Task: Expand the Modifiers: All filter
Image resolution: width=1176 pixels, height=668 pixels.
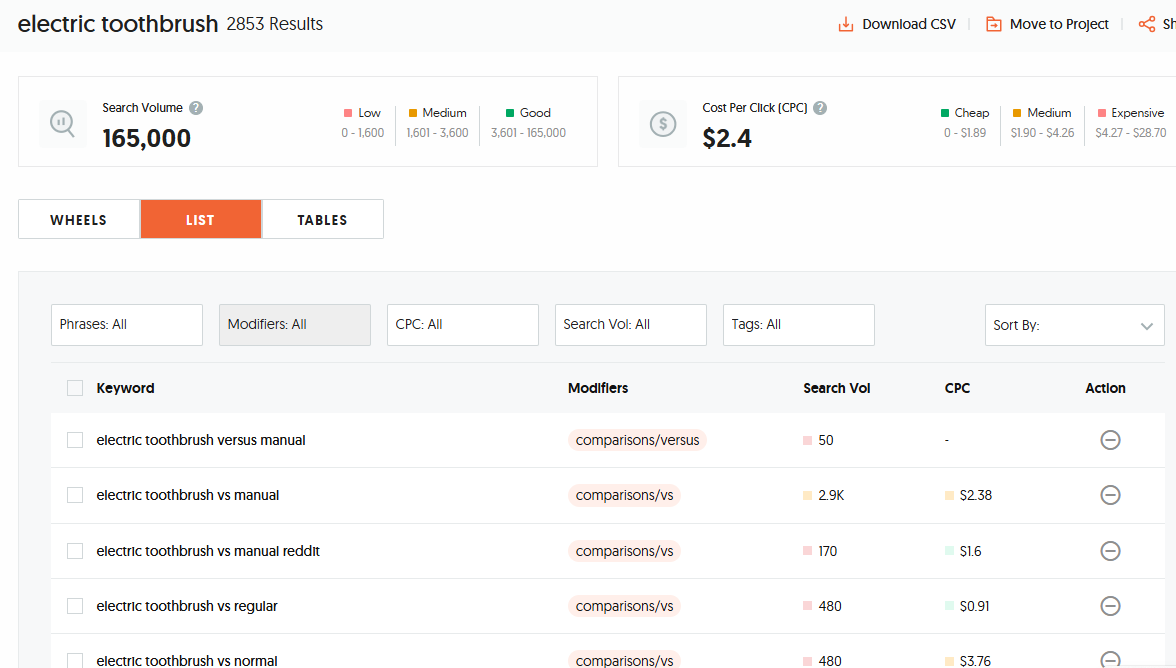Action: (295, 325)
